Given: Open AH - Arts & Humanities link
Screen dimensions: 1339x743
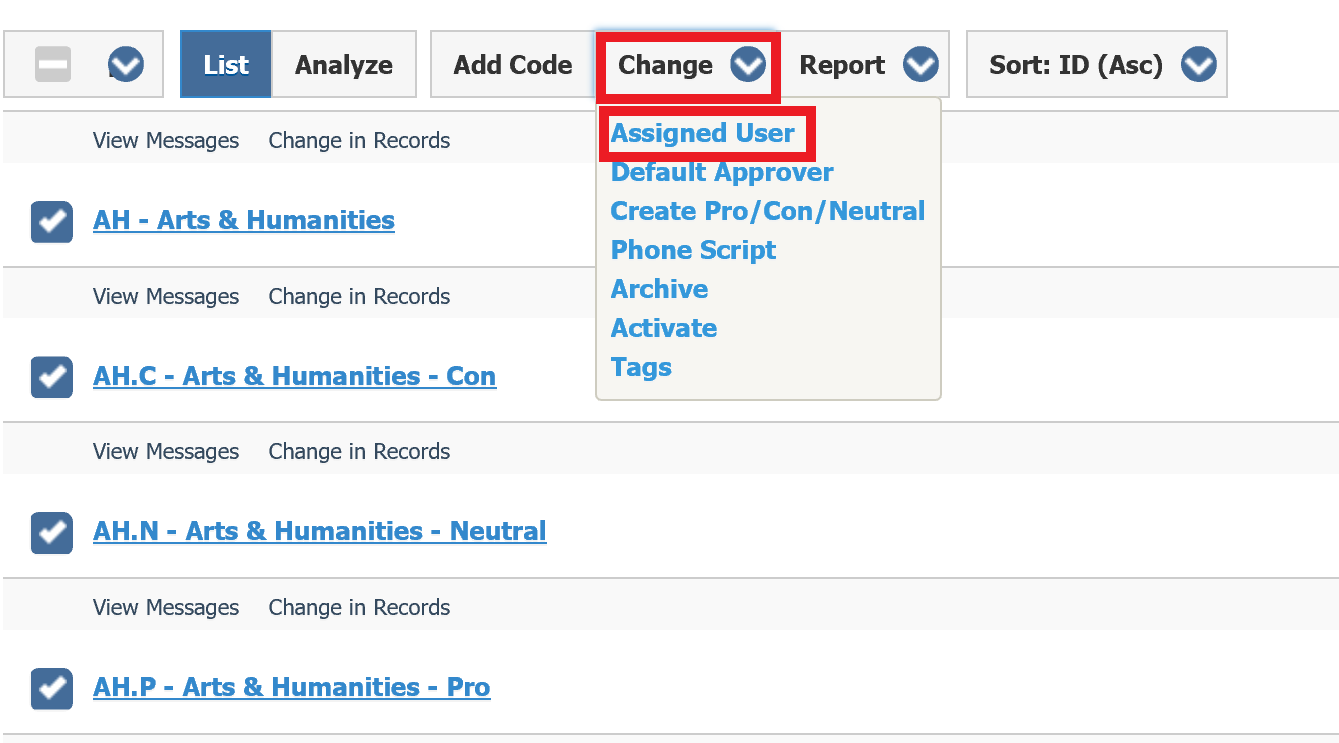Looking at the screenshot, I should [x=244, y=220].
